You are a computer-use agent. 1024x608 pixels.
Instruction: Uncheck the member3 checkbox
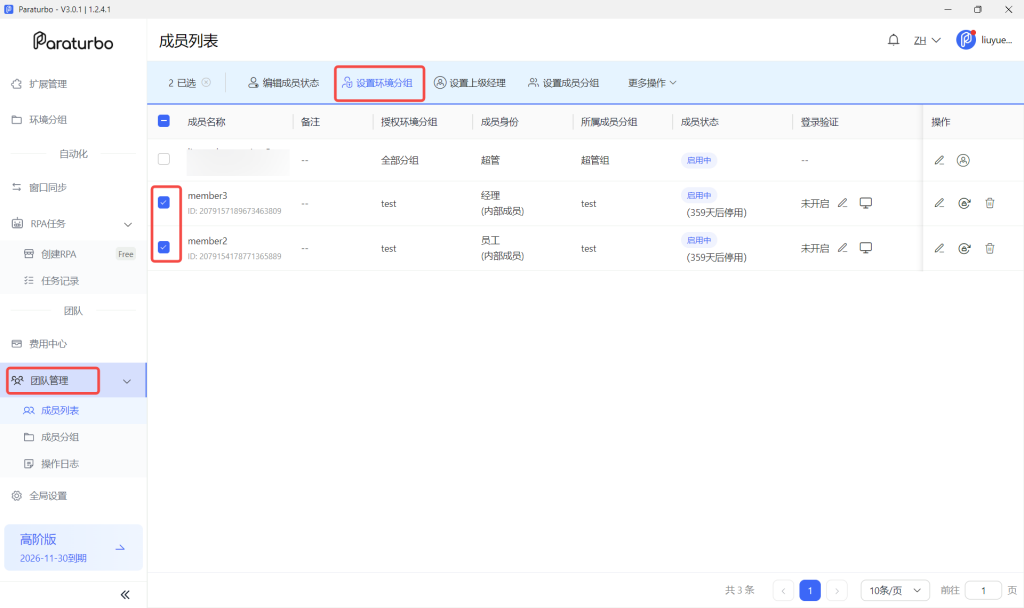pos(164,202)
